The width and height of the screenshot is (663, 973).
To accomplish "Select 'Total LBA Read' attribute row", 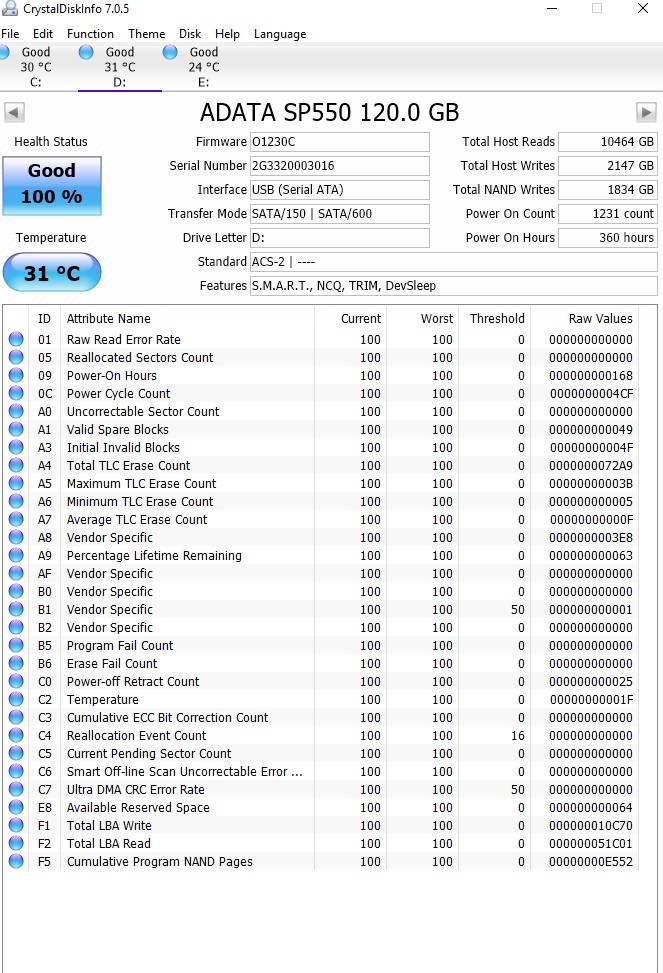I will 321,843.
